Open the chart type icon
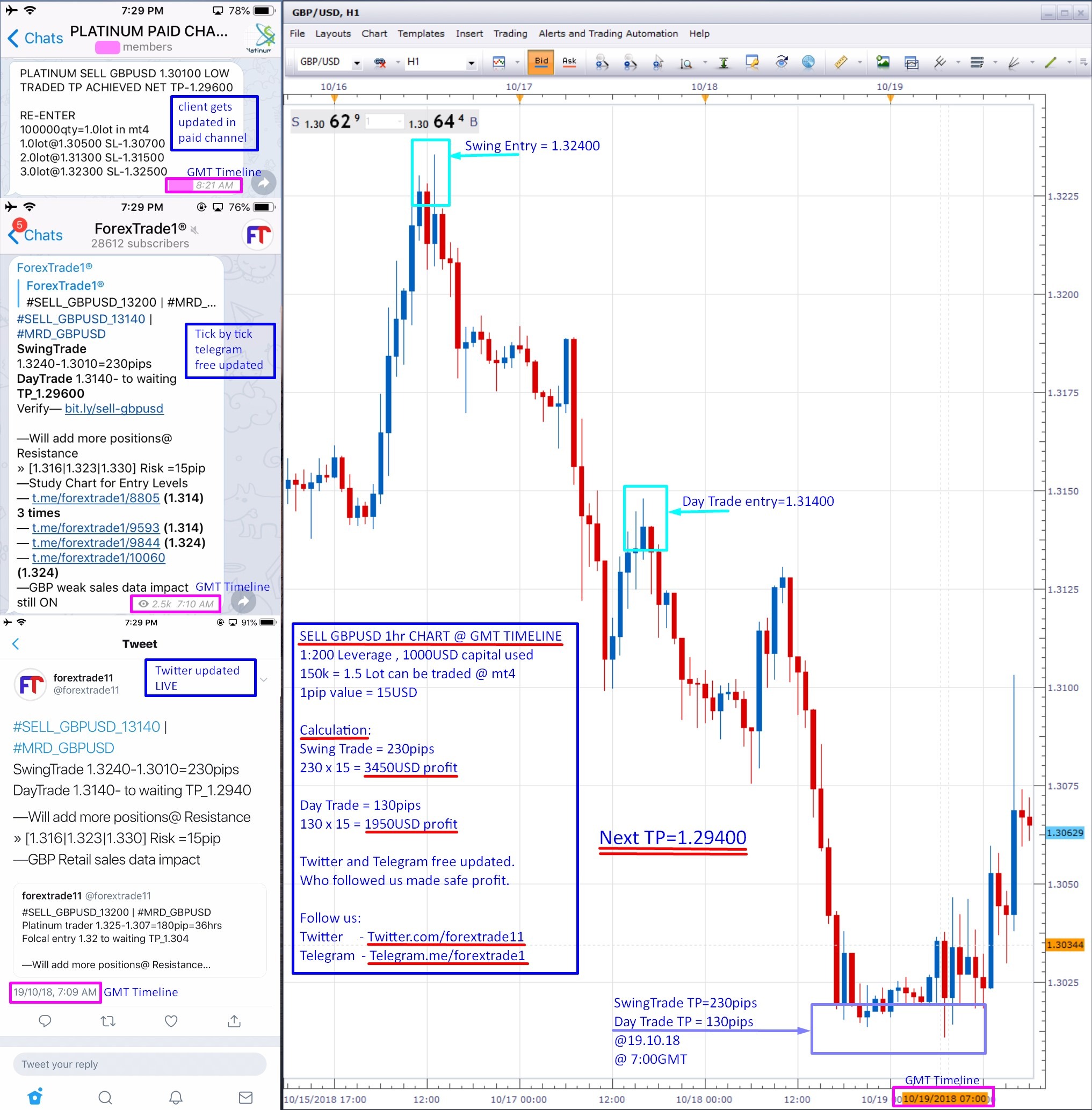This screenshot has height=1110, width=1092. 499,62
